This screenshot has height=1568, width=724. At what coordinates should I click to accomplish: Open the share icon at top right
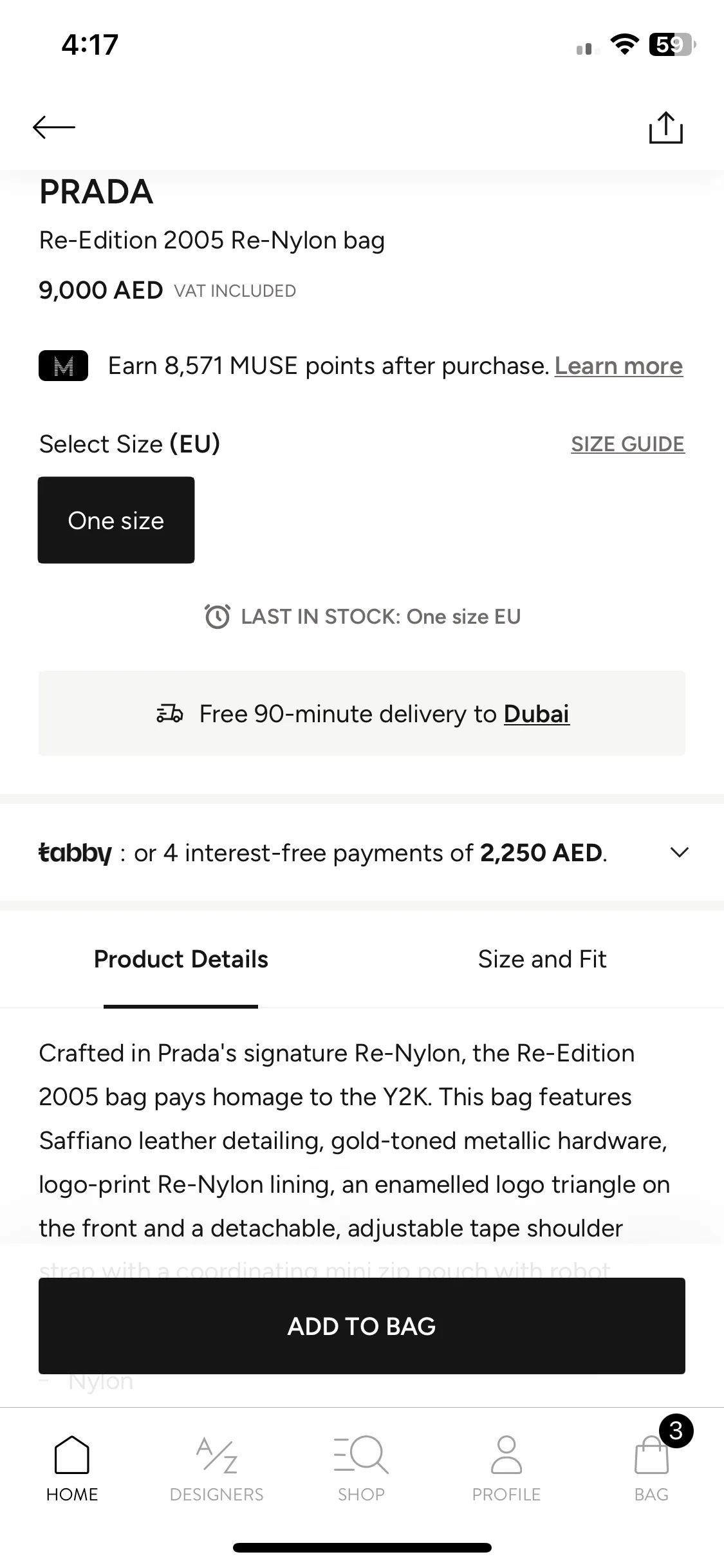(665, 127)
